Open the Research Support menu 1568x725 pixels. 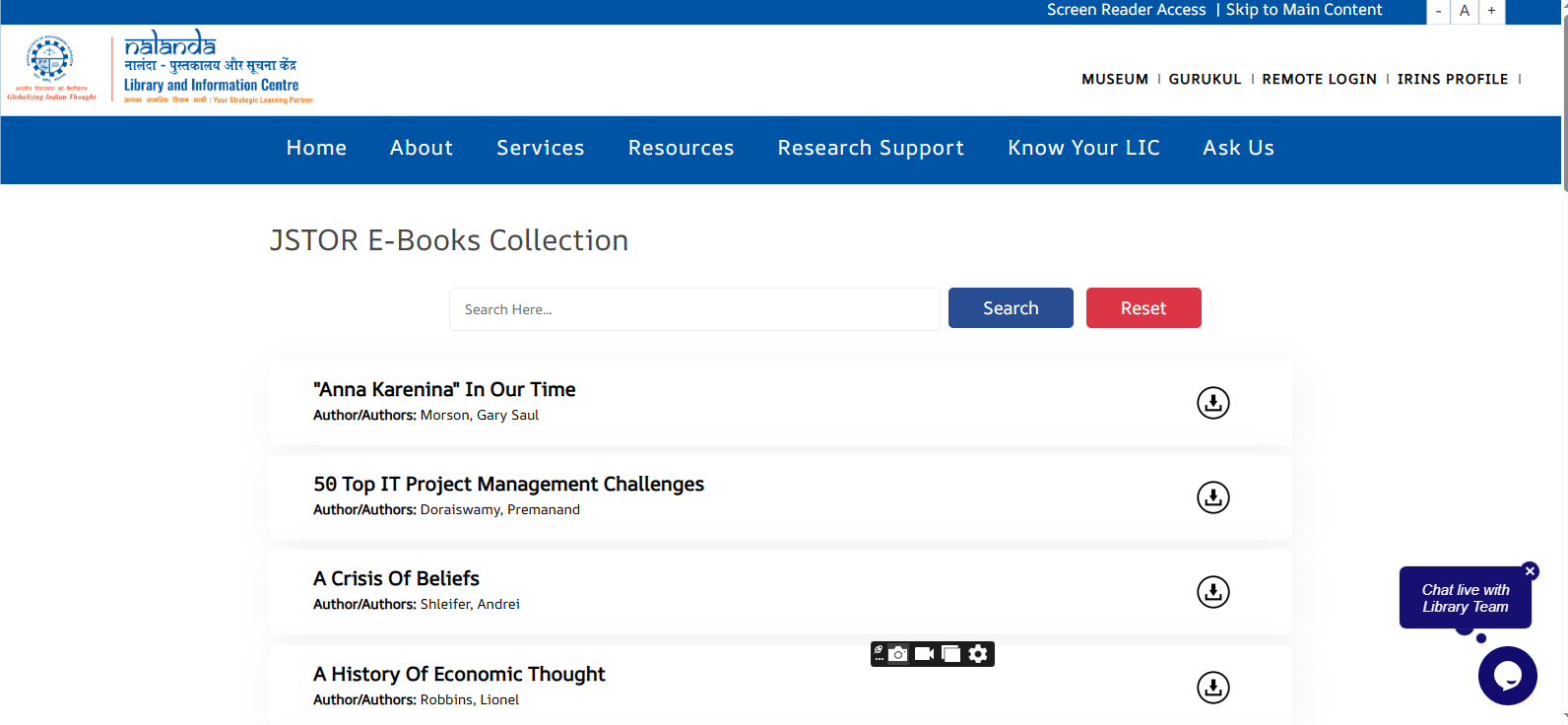coord(871,148)
